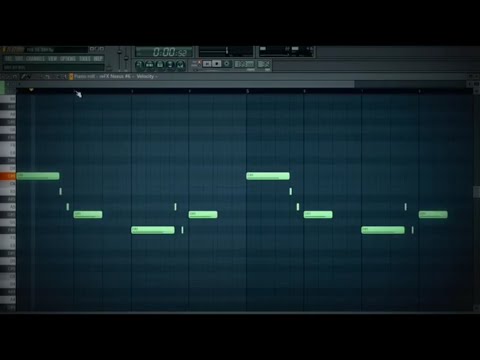Open the VIEW menu
The width and height of the screenshot is (480, 360).
pyautogui.click(x=52, y=59)
